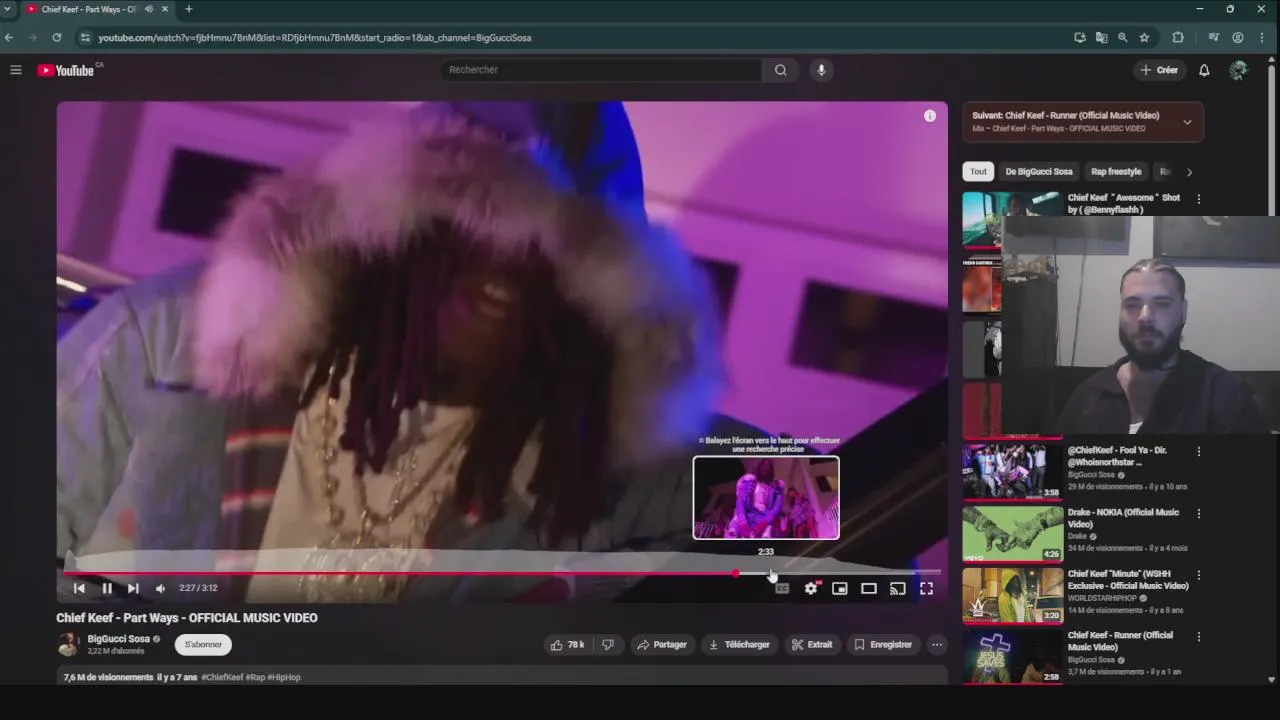Open the zoom magnifier in address bar

click(x=1122, y=38)
